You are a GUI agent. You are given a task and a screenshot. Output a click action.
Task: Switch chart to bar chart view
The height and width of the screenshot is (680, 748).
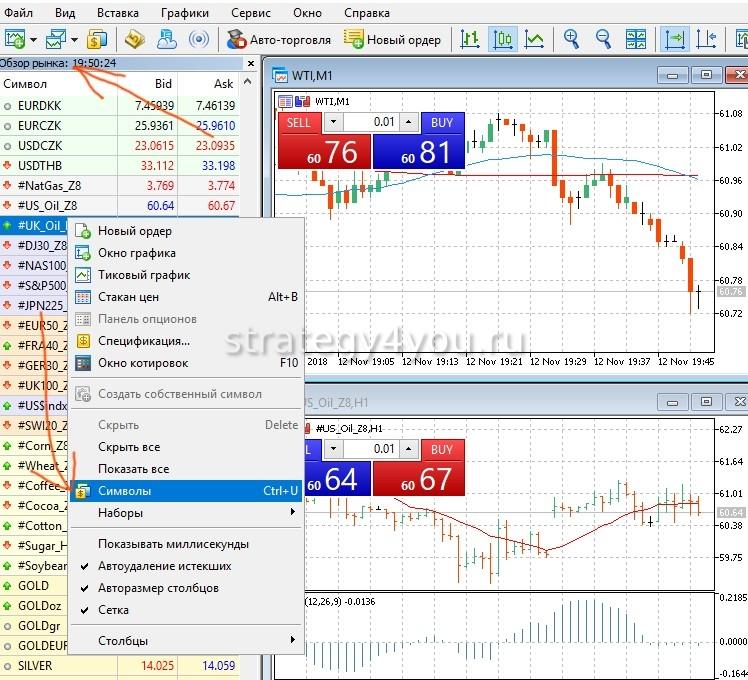point(469,39)
